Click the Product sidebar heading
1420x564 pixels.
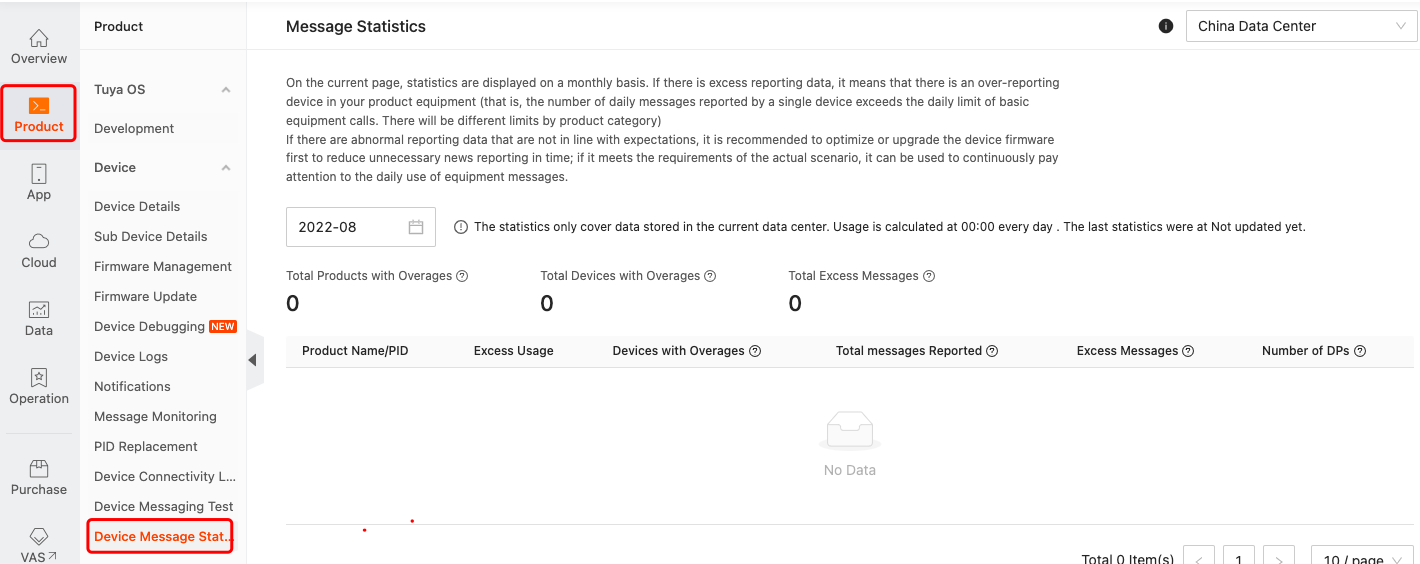point(119,27)
